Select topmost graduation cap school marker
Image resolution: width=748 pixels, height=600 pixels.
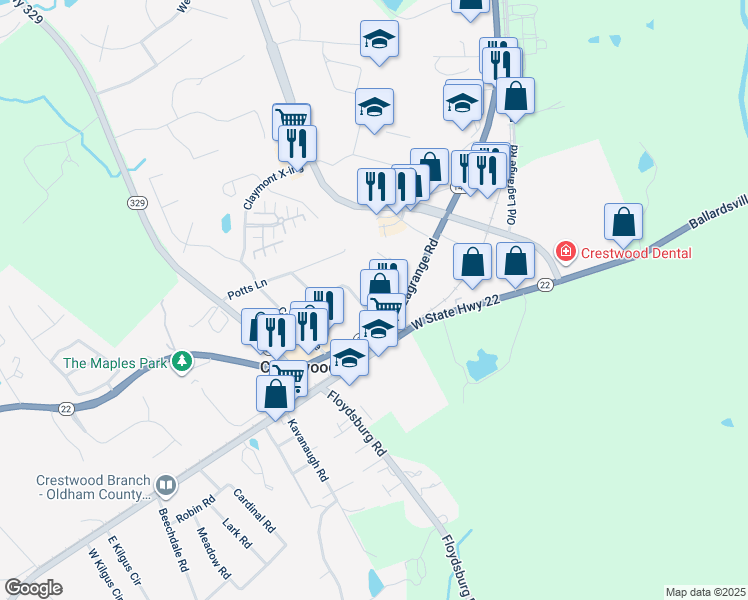[379, 39]
